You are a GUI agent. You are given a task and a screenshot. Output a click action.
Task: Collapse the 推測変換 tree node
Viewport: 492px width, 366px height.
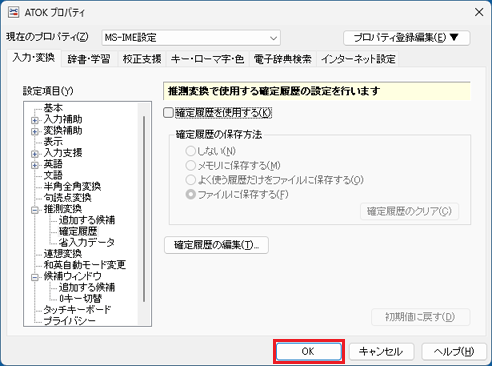35,210
